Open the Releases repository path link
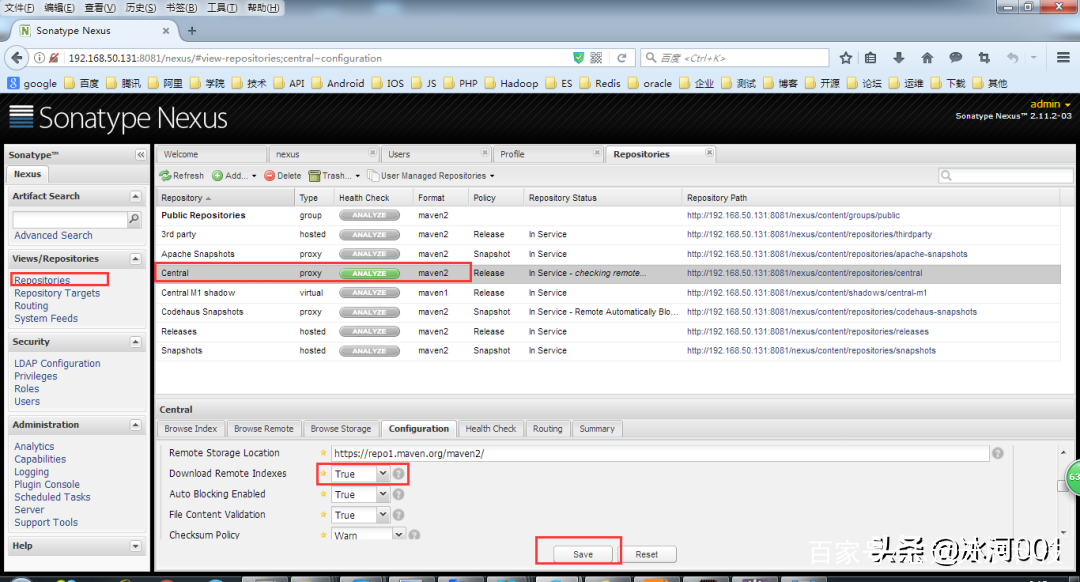 click(808, 332)
